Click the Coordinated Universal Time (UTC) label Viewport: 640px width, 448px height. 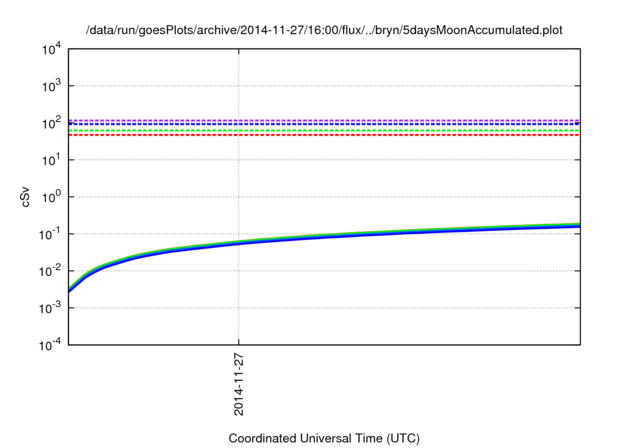point(324,438)
